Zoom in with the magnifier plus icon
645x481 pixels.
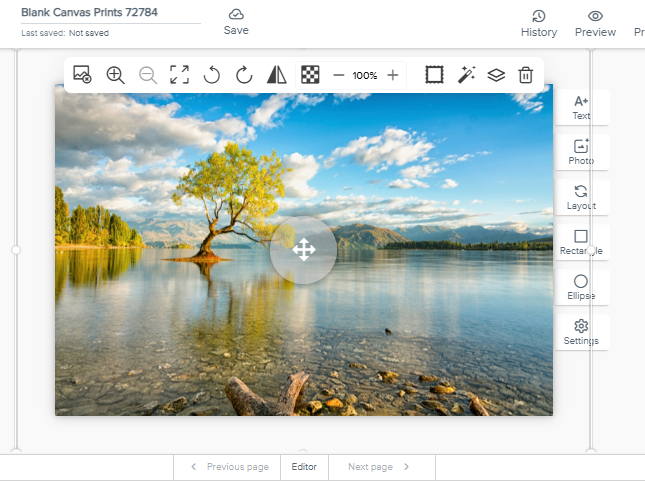[115, 75]
